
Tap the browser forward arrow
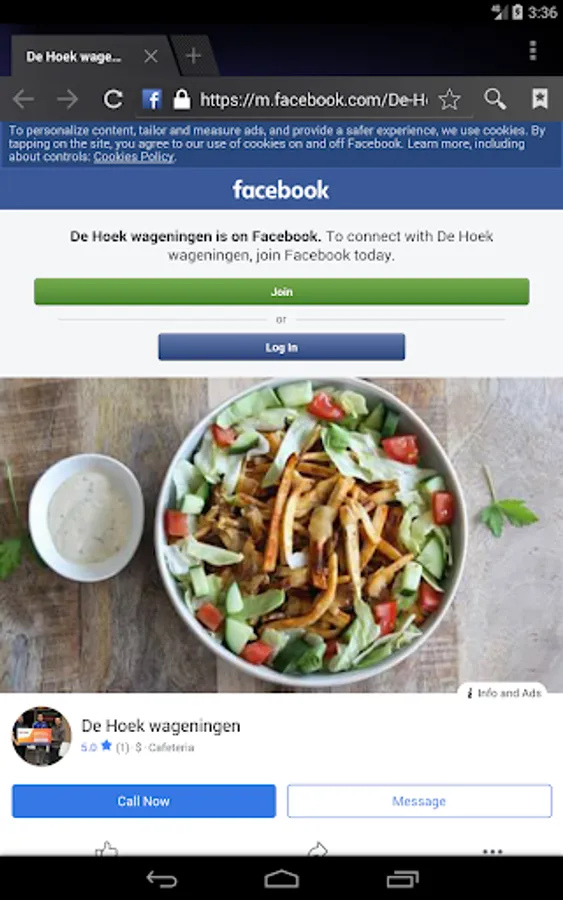coord(67,99)
